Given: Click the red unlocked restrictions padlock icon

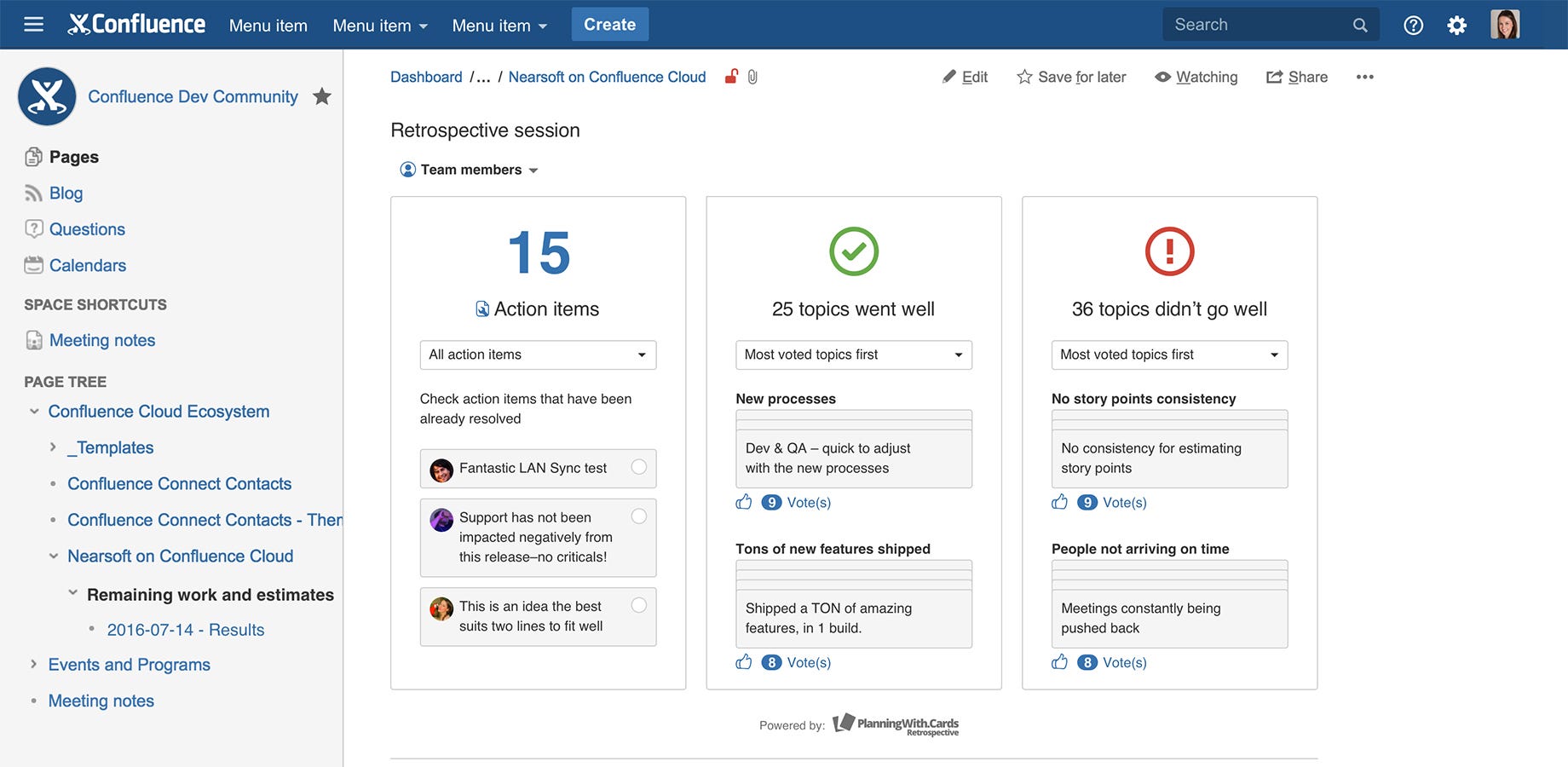Looking at the screenshot, I should pos(731,77).
